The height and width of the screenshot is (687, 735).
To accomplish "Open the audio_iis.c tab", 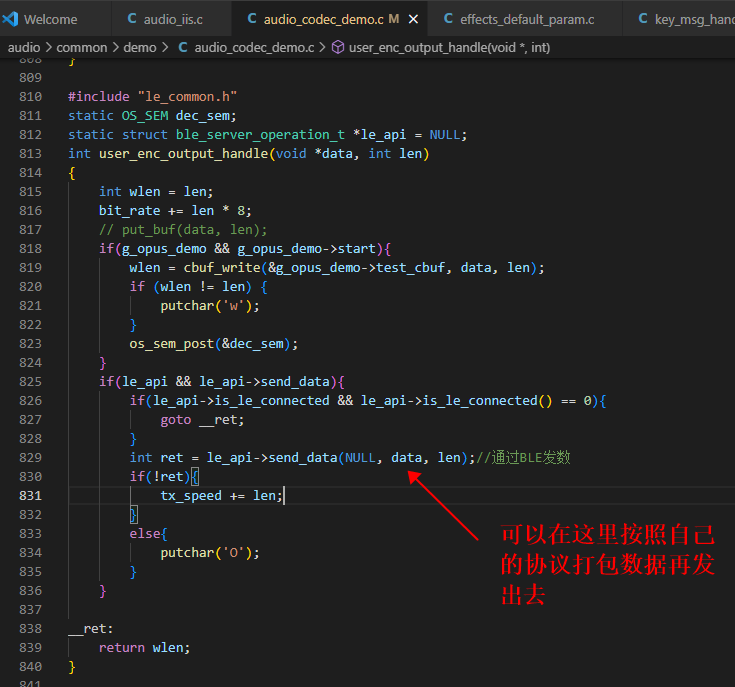I will click(x=172, y=19).
